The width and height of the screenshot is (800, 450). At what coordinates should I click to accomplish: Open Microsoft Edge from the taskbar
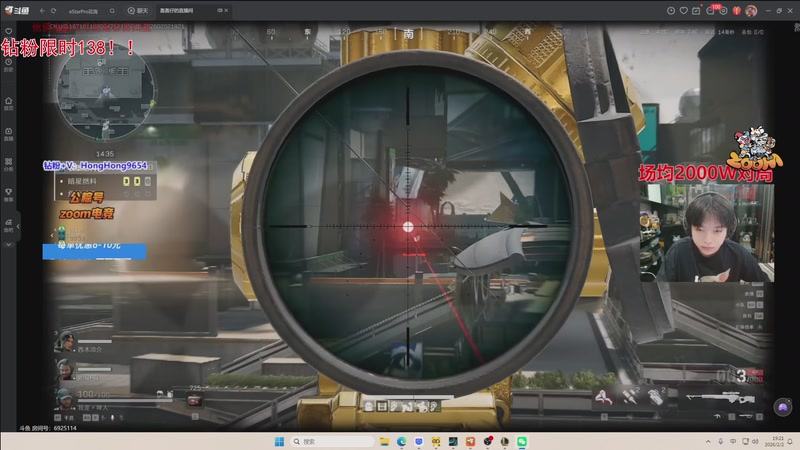(x=402, y=442)
